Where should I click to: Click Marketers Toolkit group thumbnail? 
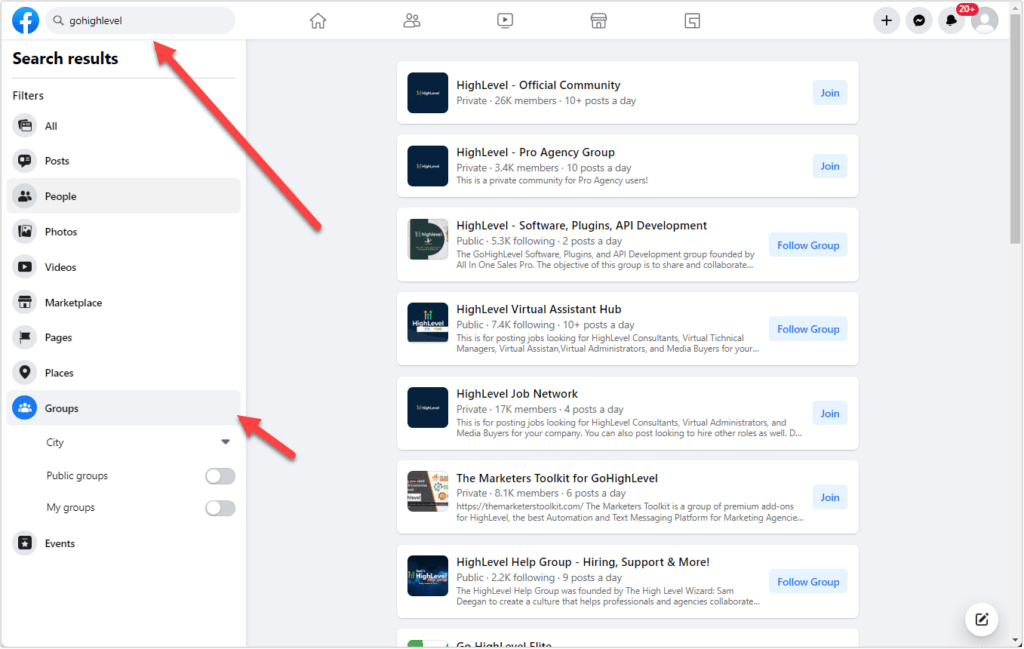[x=428, y=491]
